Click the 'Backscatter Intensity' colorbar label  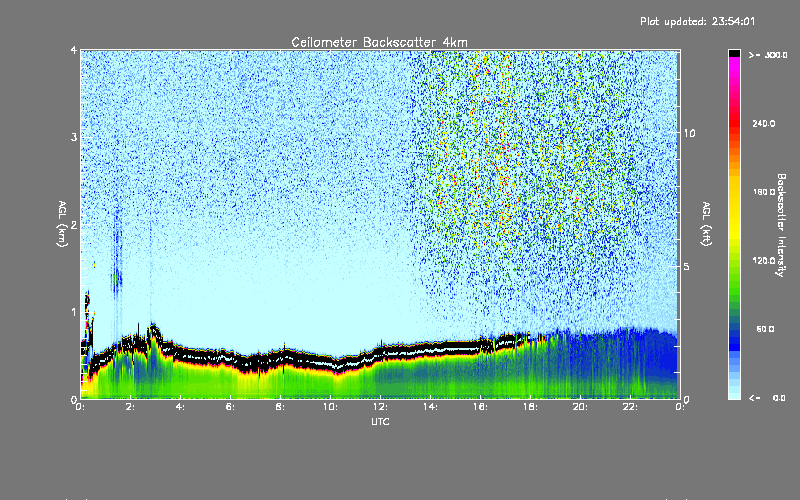[x=781, y=225]
